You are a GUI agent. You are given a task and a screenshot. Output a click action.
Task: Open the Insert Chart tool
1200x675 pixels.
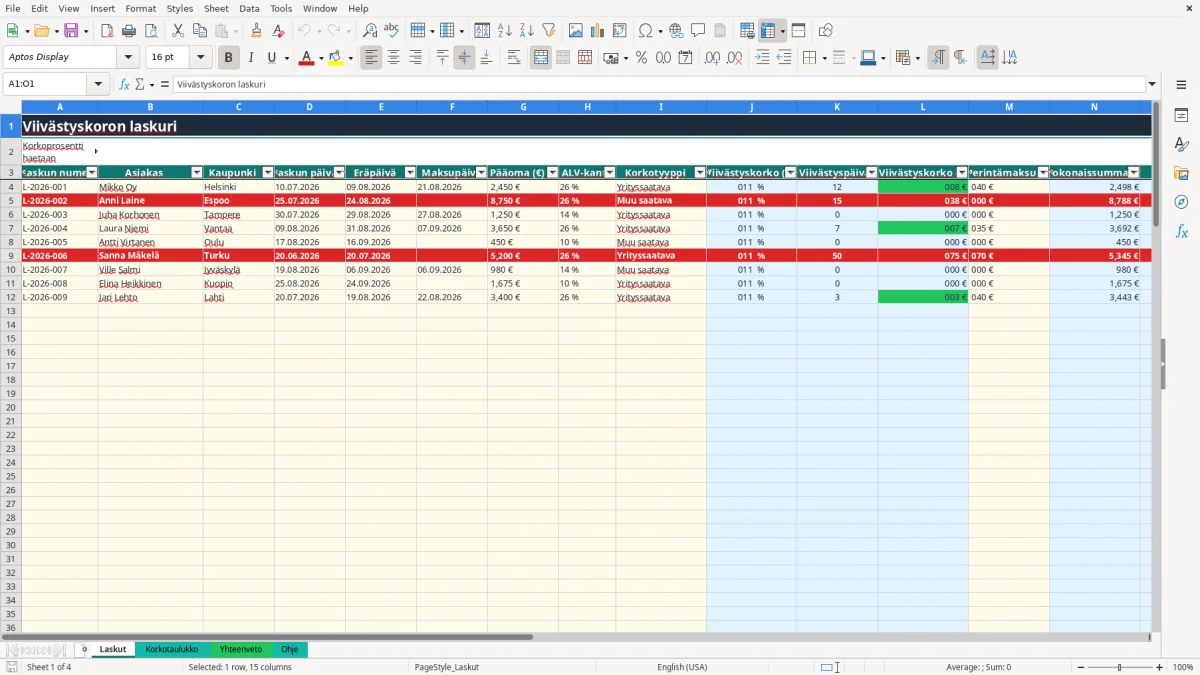pos(598,31)
